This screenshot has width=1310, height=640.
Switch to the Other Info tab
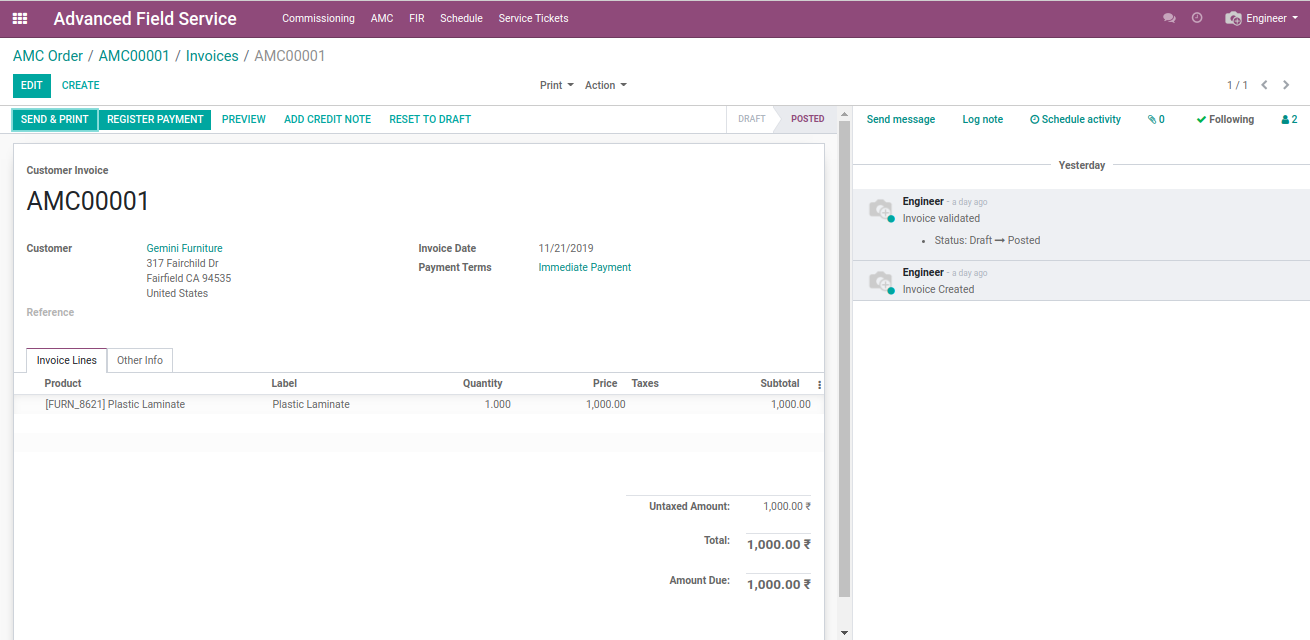[x=140, y=361]
